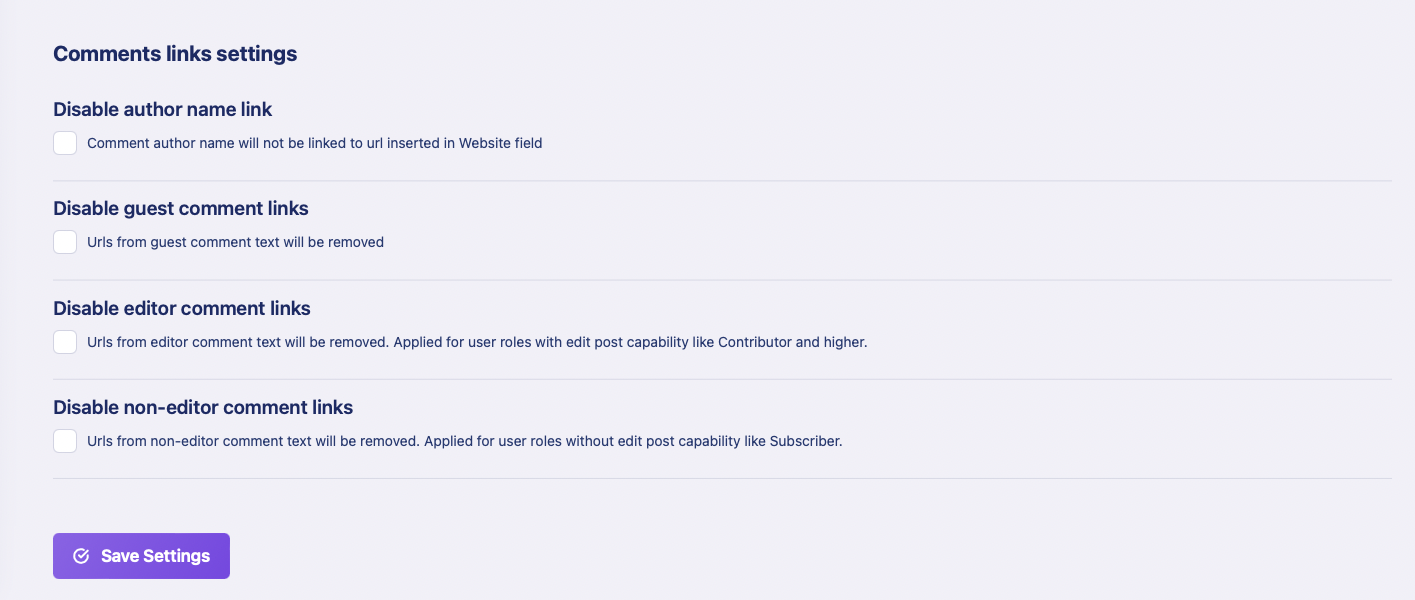Click the words 'without edit post capability'
This screenshot has width=1415, height=600.
click(x=653, y=441)
